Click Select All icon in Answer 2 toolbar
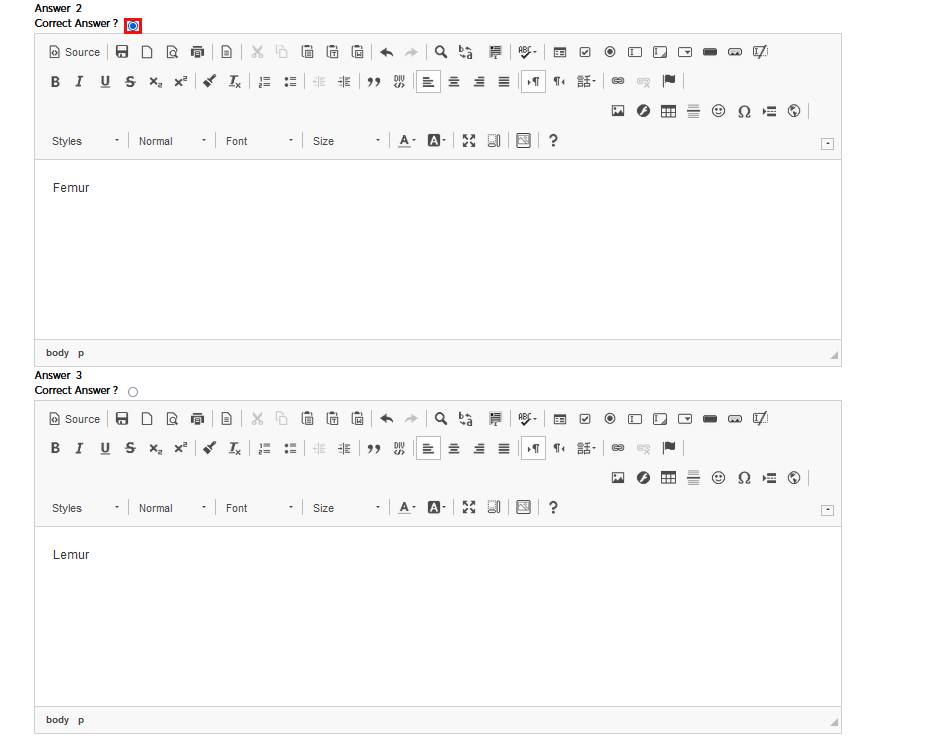 (495, 52)
